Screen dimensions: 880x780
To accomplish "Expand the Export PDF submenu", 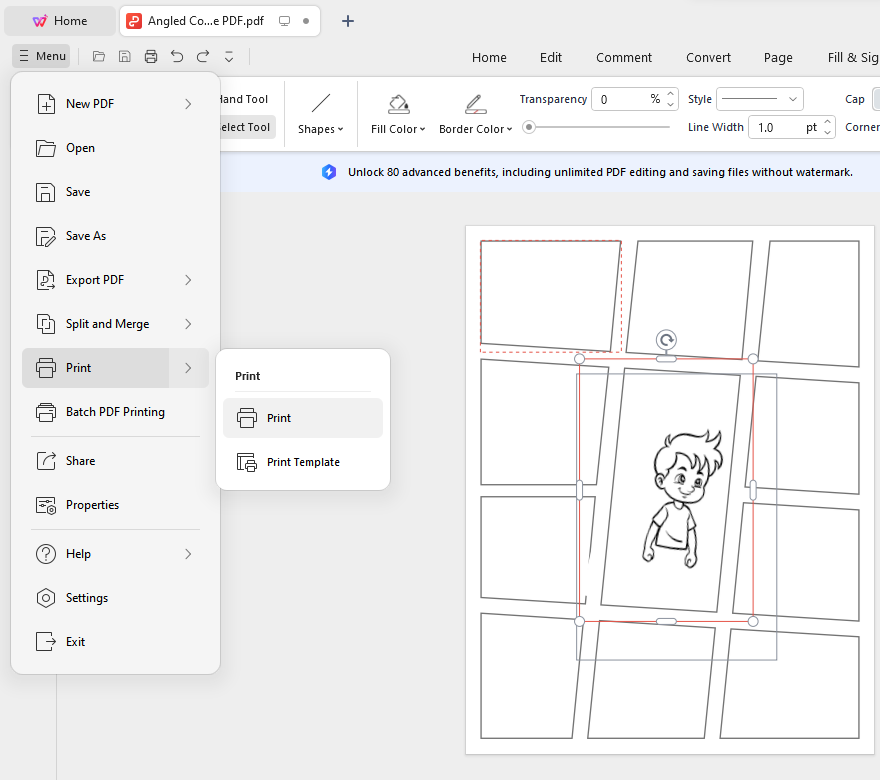I will 188,280.
